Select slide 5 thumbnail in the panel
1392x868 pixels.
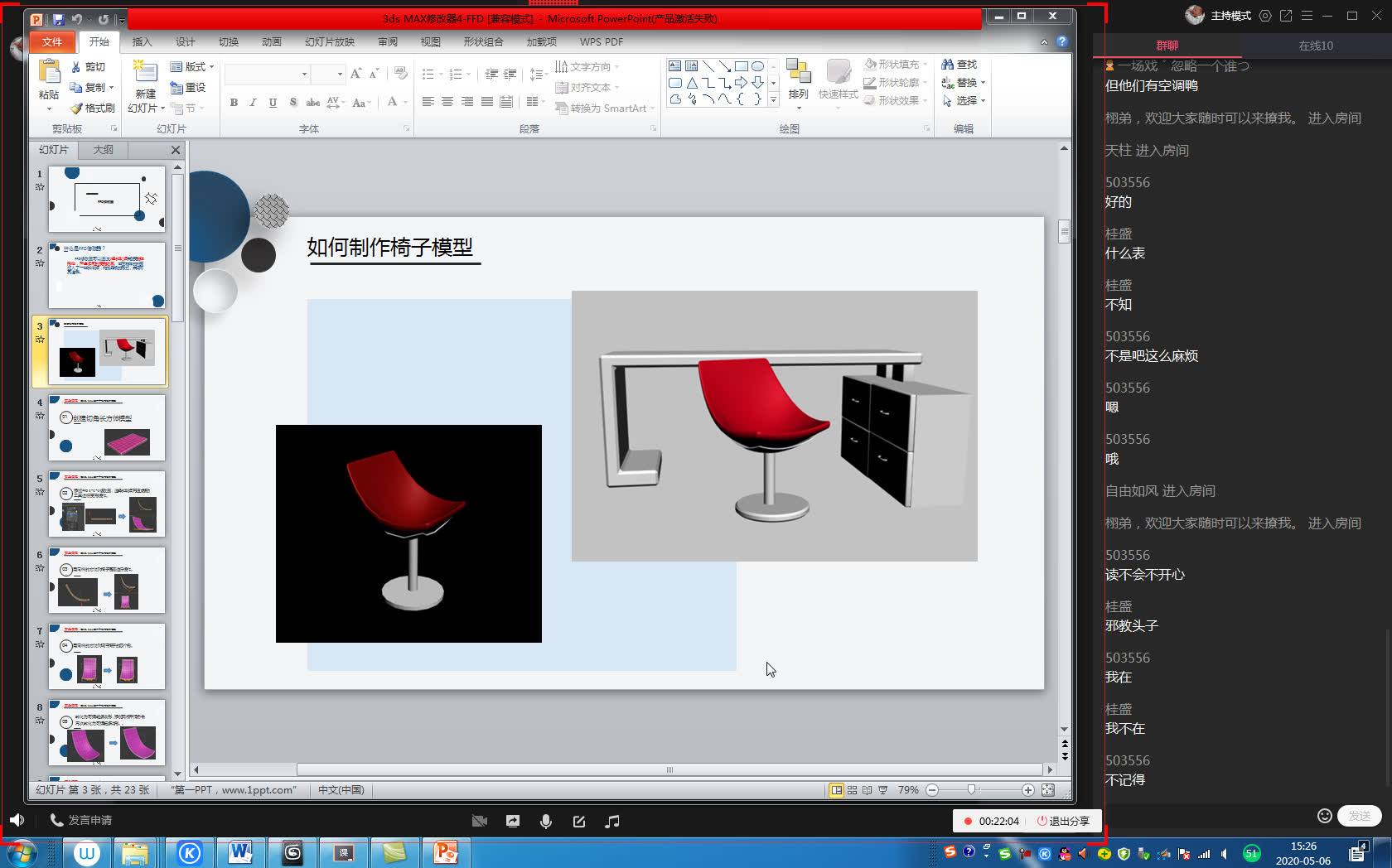(x=106, y=504)
